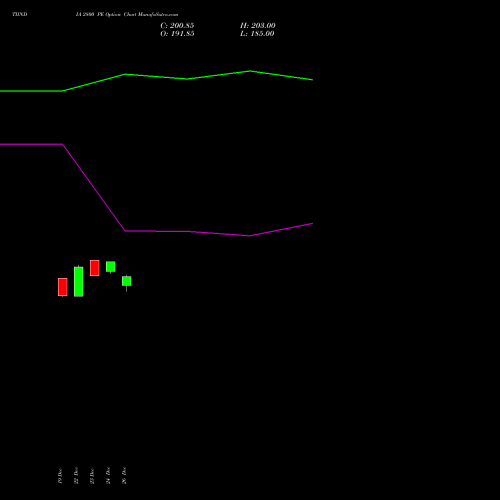This screenshot has height=500, width=500.
Task: Click the magenta lower band line
Action: [x=156, y=231]
